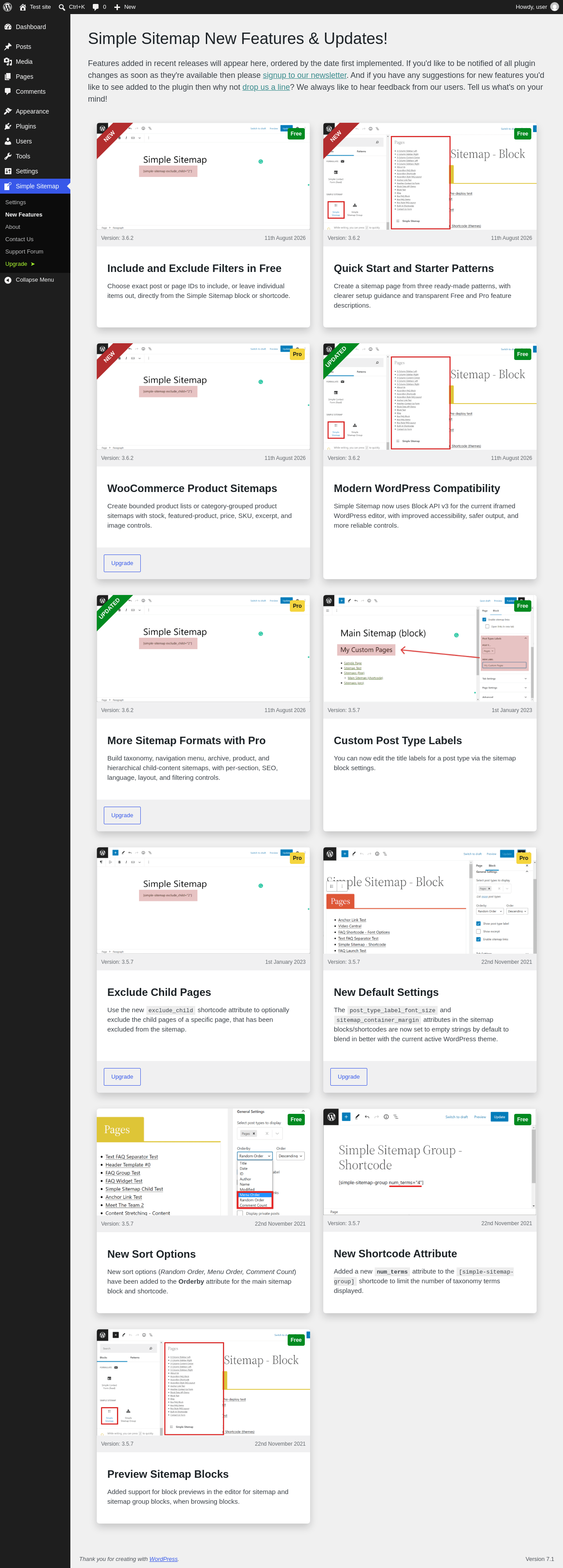Viewport: 563px width, 1568px height.
Task: Open the Quick Start and Starter Patterns screenshot
Action: [430, 176]
